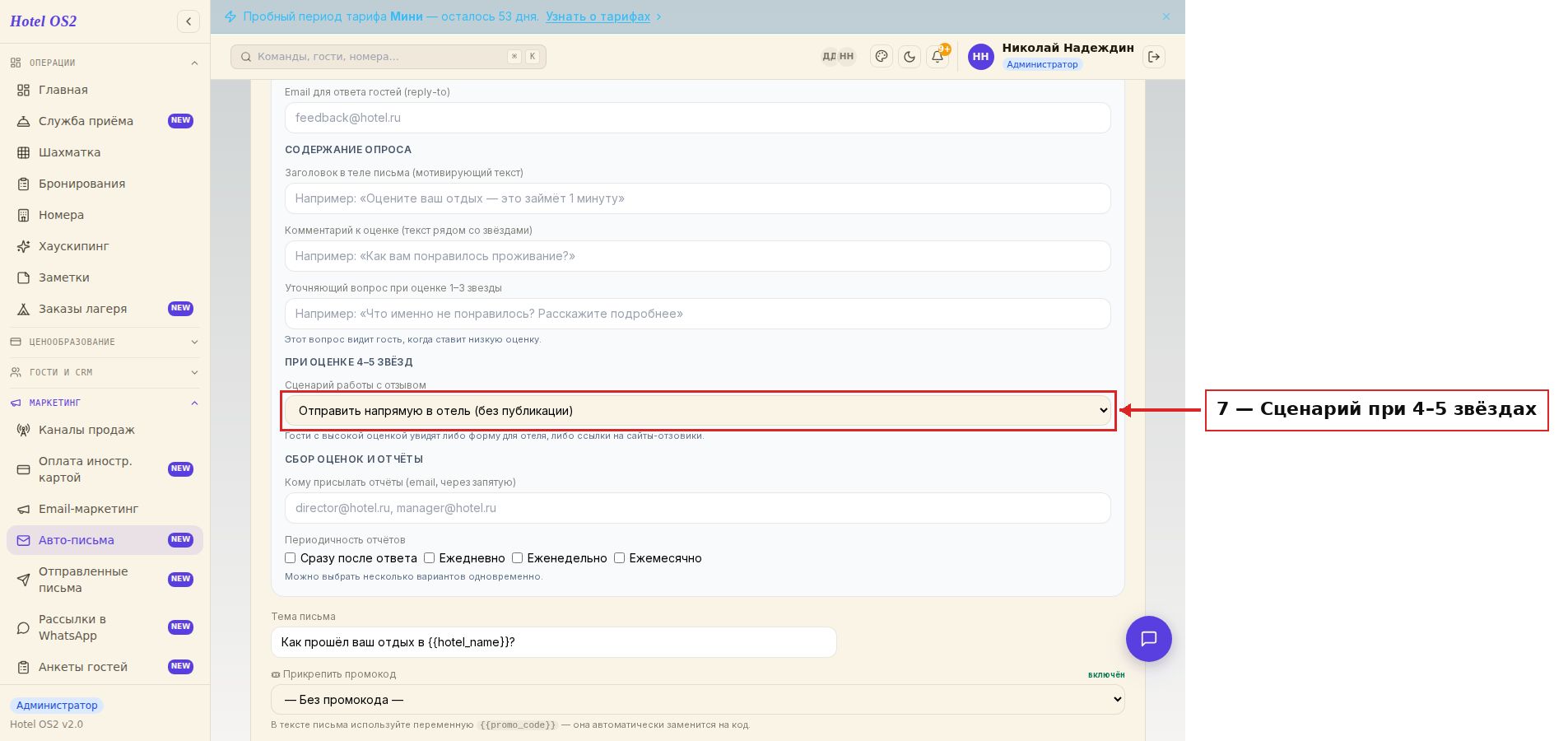Click the {{promo_code}} variable tag
The image size is (1568, 741).
(518, 725)
